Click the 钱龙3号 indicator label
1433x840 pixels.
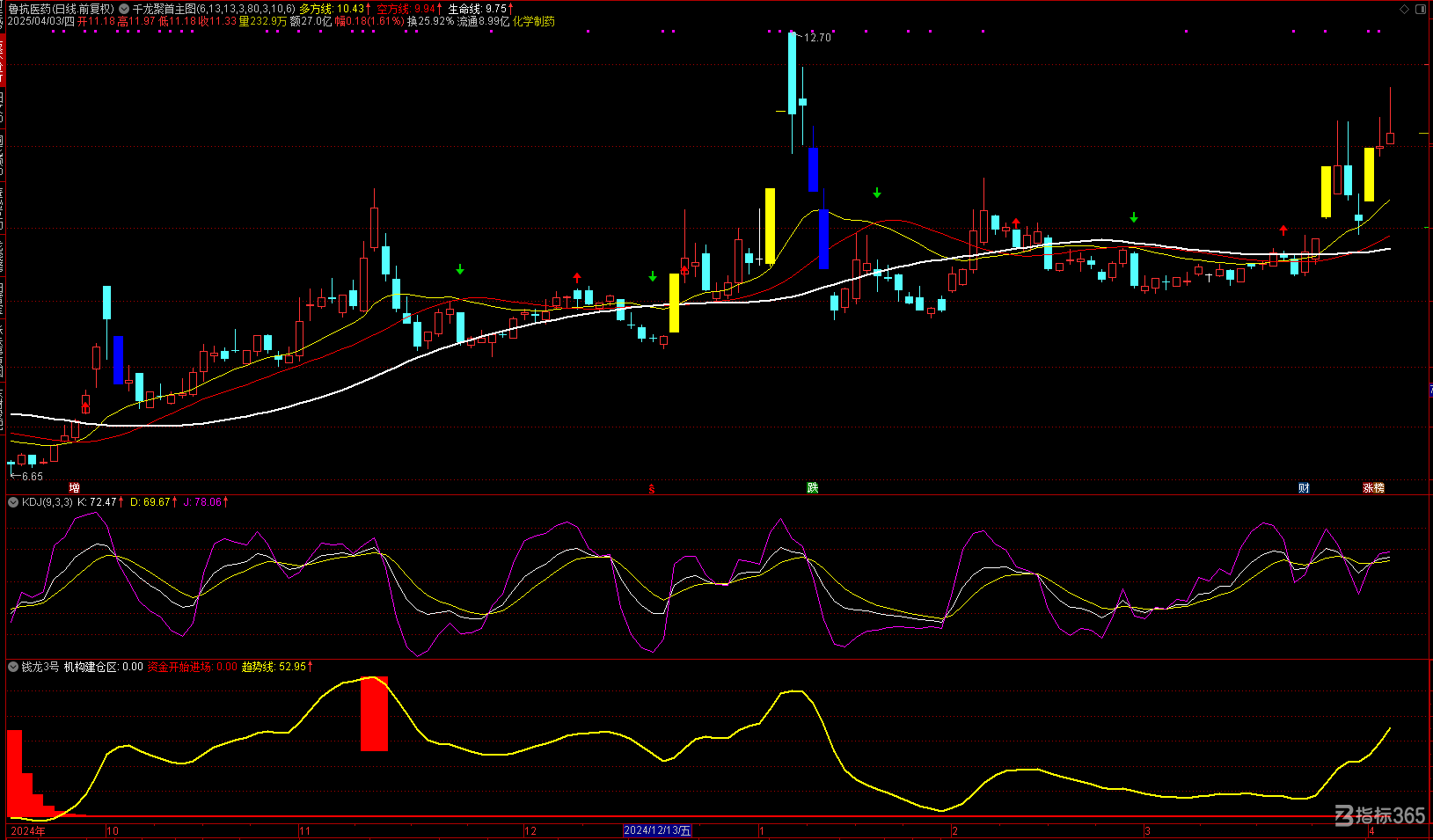coord(40,667)
